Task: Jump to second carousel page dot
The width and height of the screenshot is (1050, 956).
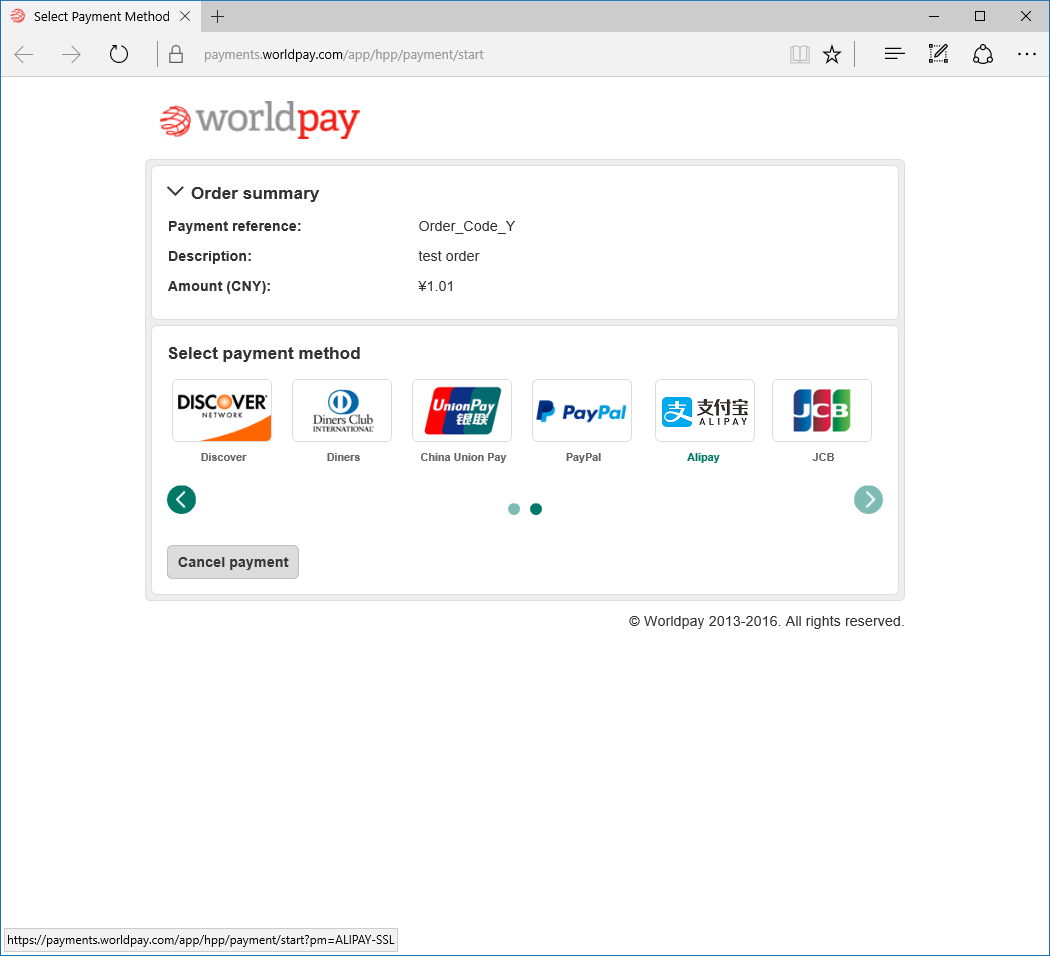Action: (x=536, y=509)
